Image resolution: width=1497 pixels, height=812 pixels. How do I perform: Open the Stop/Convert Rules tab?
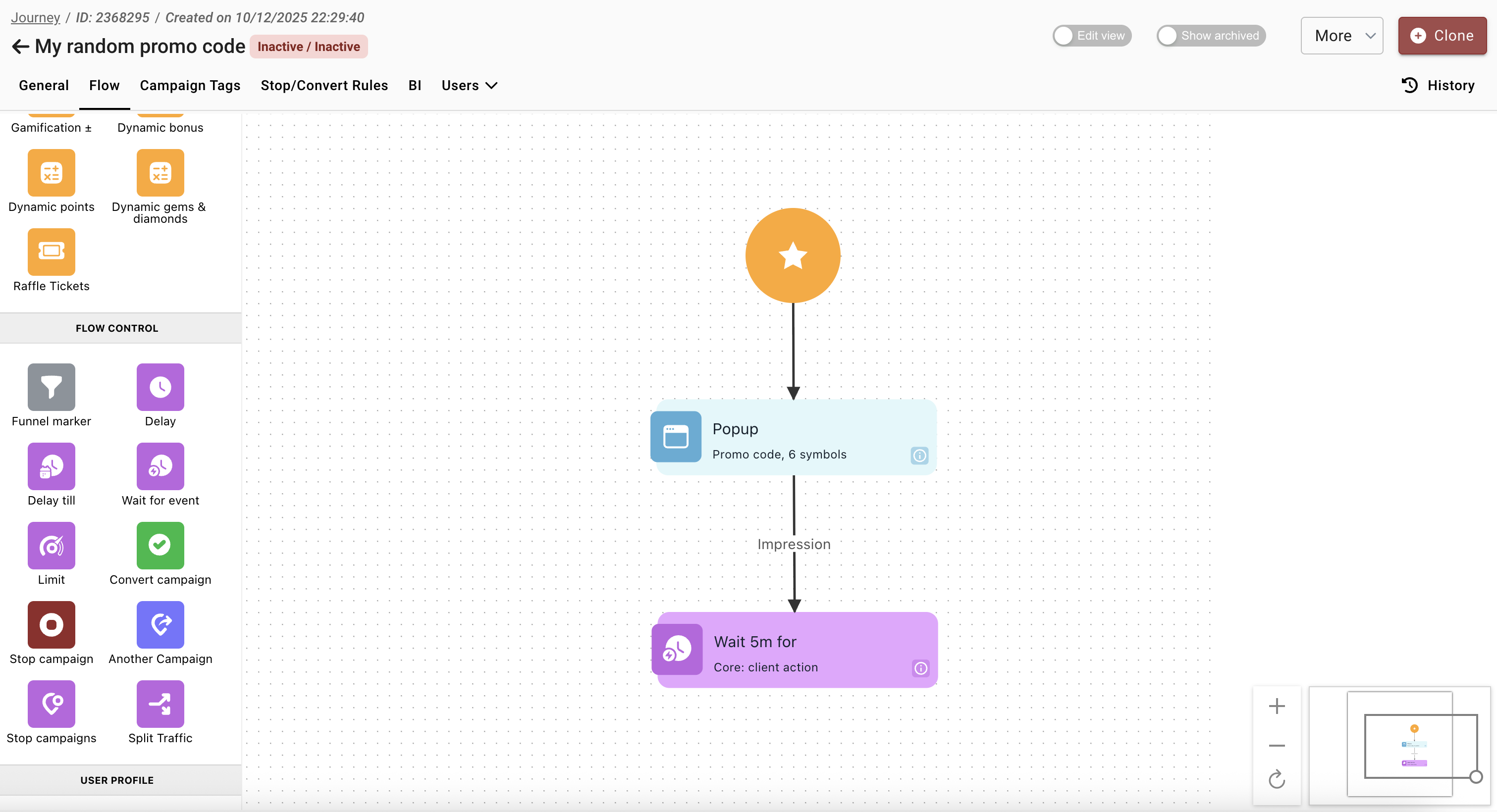point(323,85)
